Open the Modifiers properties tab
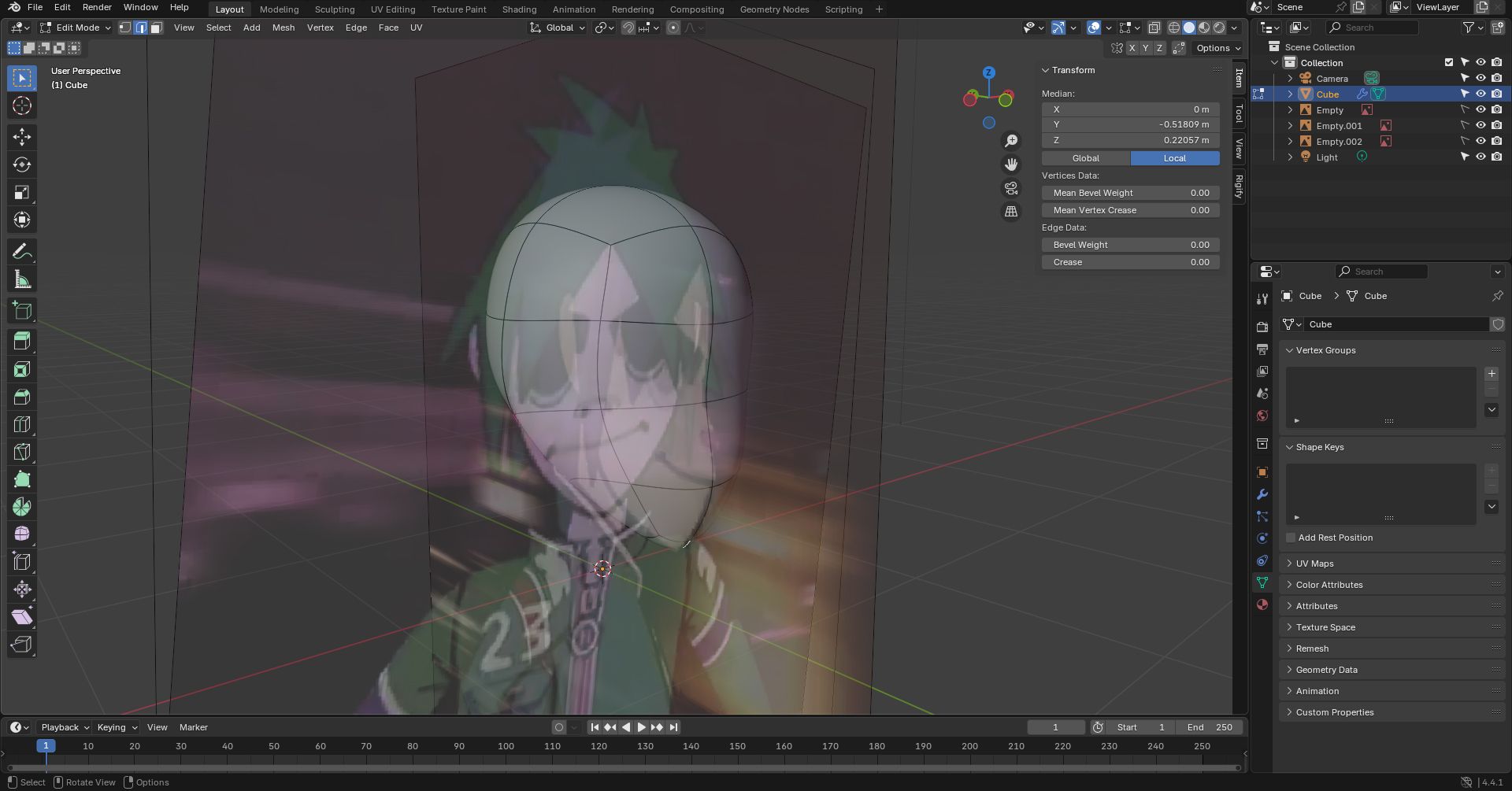This screenshot has width=1512, height=791. pyautogui.click(x=1262, y=494)
